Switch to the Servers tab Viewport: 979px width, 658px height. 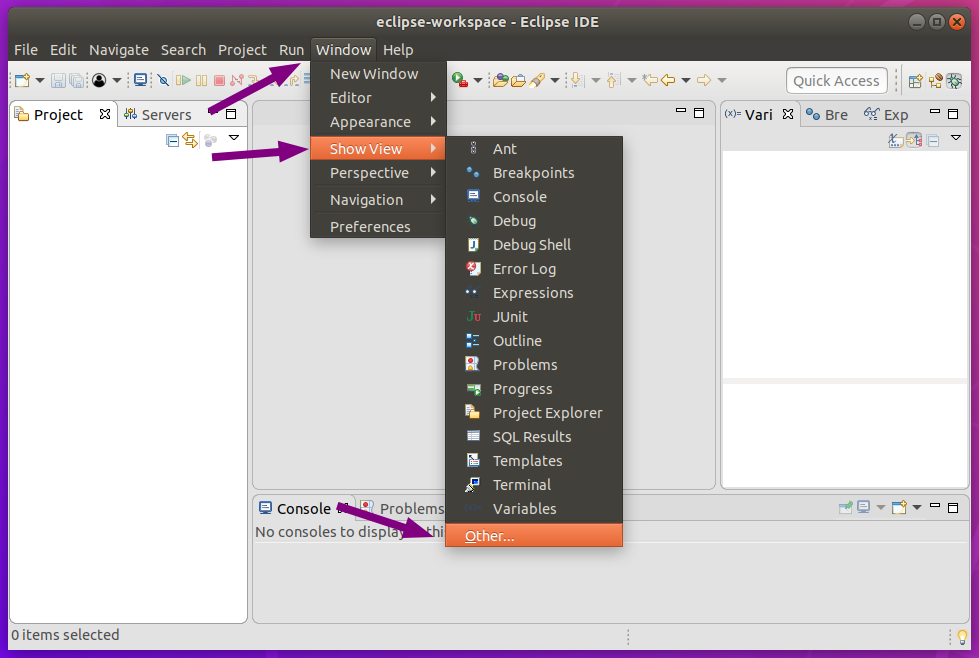point(158,115)
